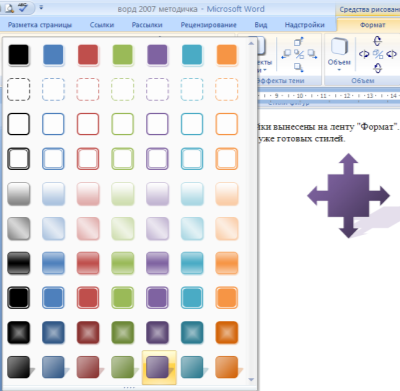Open the Формат drawing tools tab
Screen dimensions: 400x391
coord(372,25)
